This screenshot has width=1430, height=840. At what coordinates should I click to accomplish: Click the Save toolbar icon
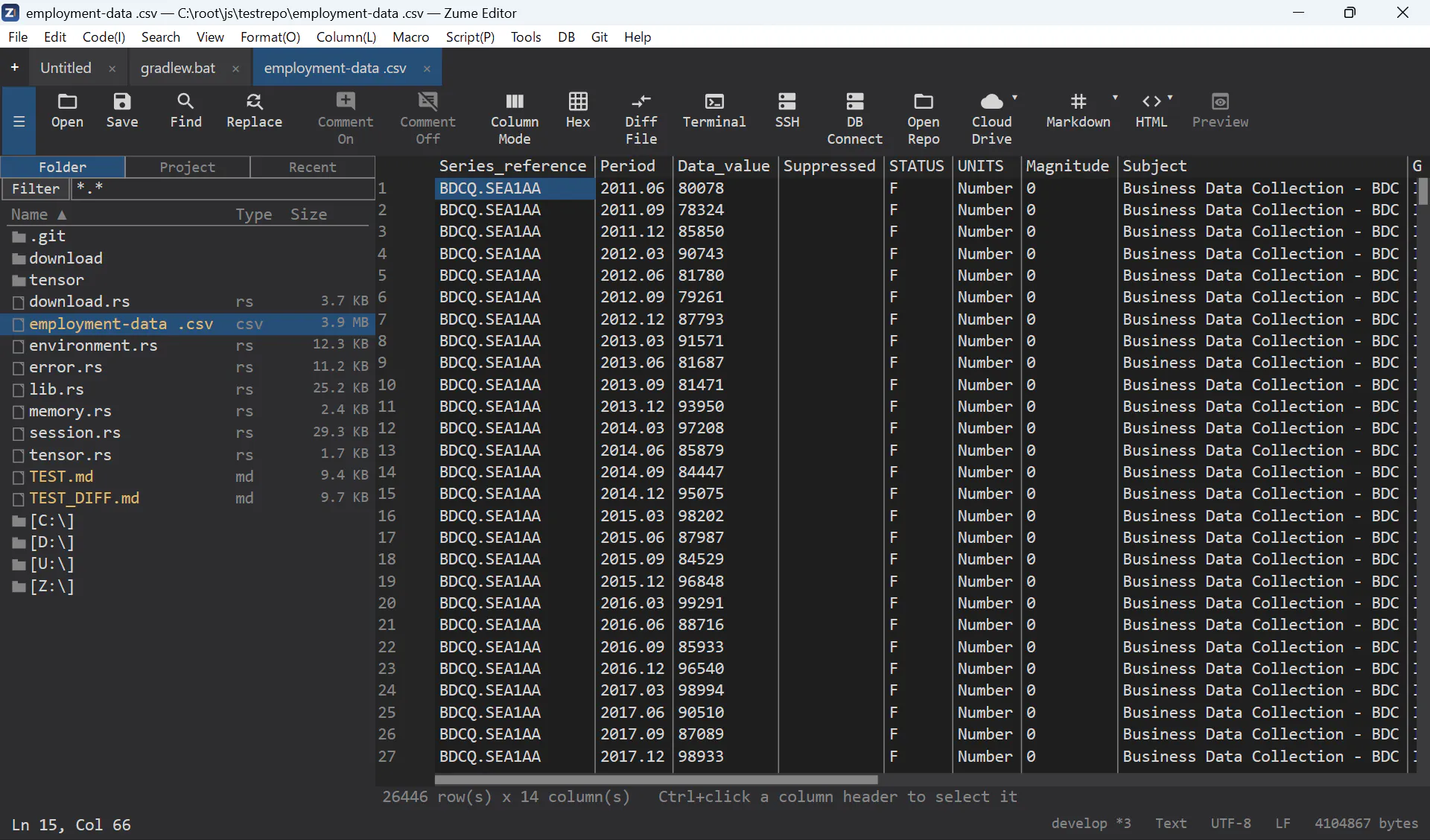pos(121,110)
